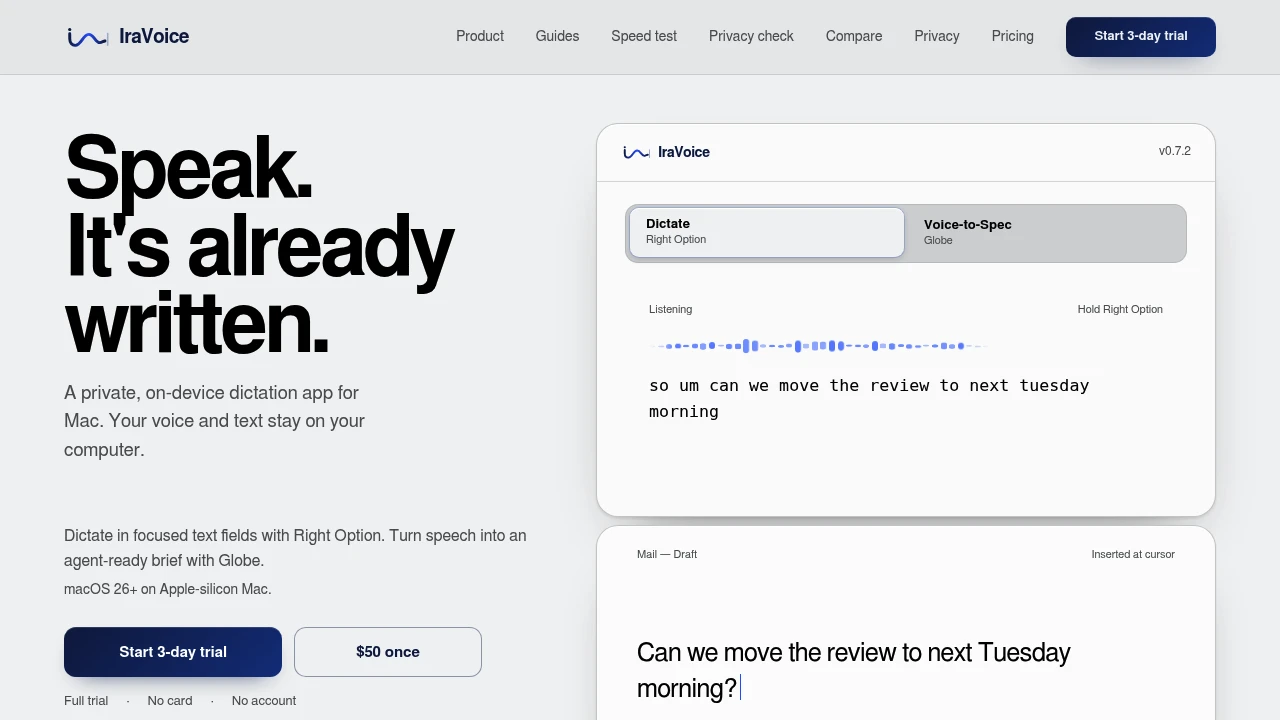Viewport: 1280px width, 720px height.
Task: Click the 'Full trial' note
Action: [x=86, y=701]
